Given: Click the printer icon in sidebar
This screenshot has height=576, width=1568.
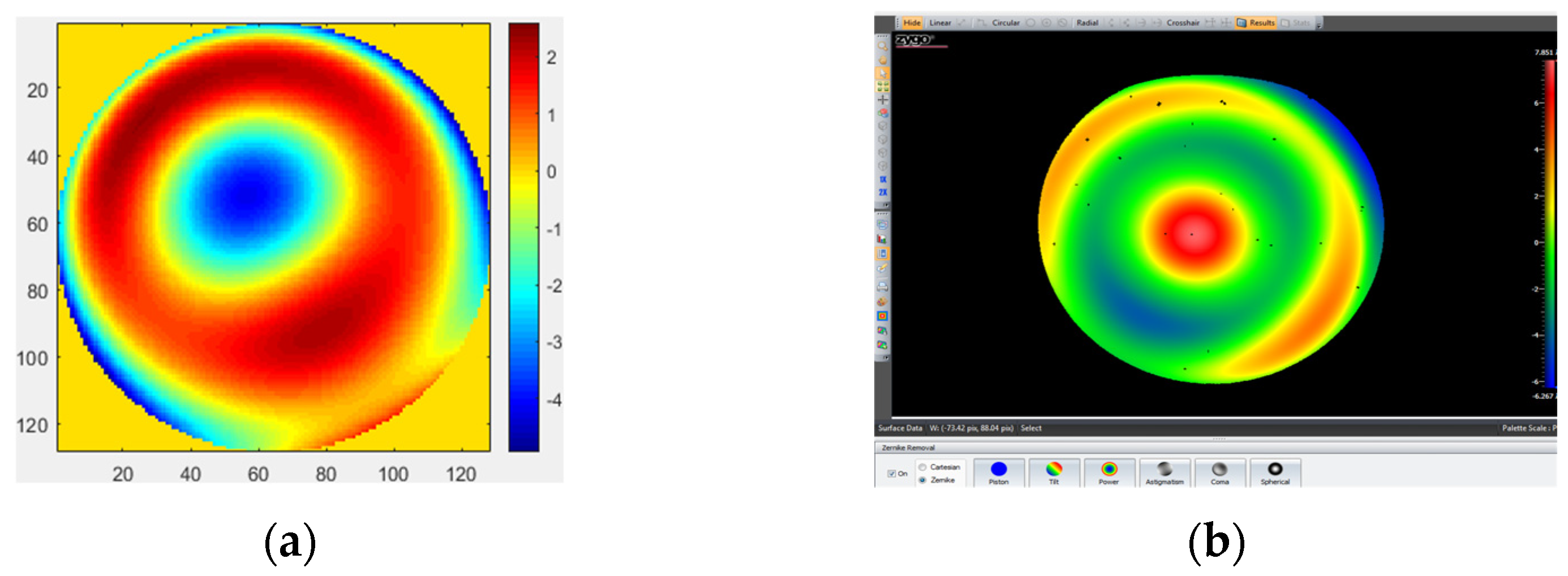Looking at the screenshot, I should (882, 287).
